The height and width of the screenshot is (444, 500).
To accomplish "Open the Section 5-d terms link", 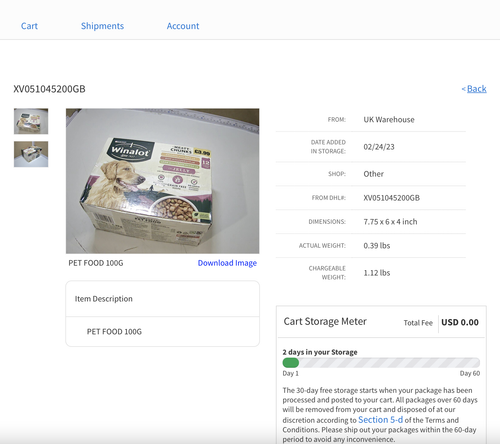I will 380,420.
